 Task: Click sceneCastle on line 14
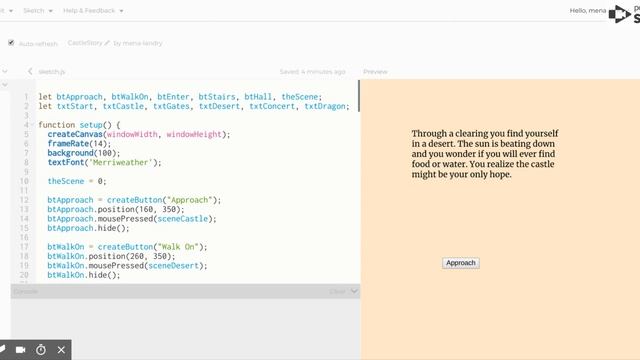click(x=182, y=219)
